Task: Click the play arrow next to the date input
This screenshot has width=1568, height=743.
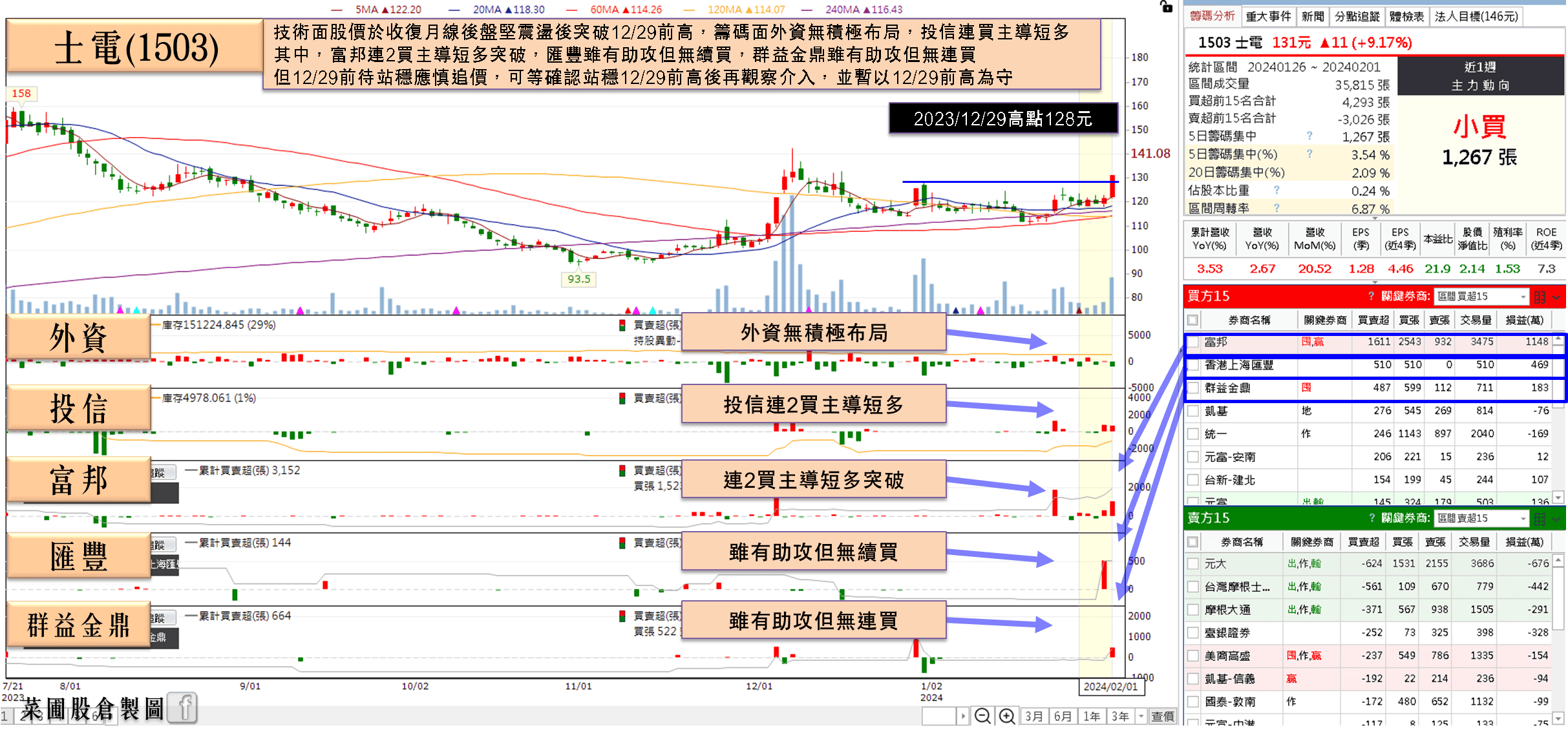Action: [963, 716]
